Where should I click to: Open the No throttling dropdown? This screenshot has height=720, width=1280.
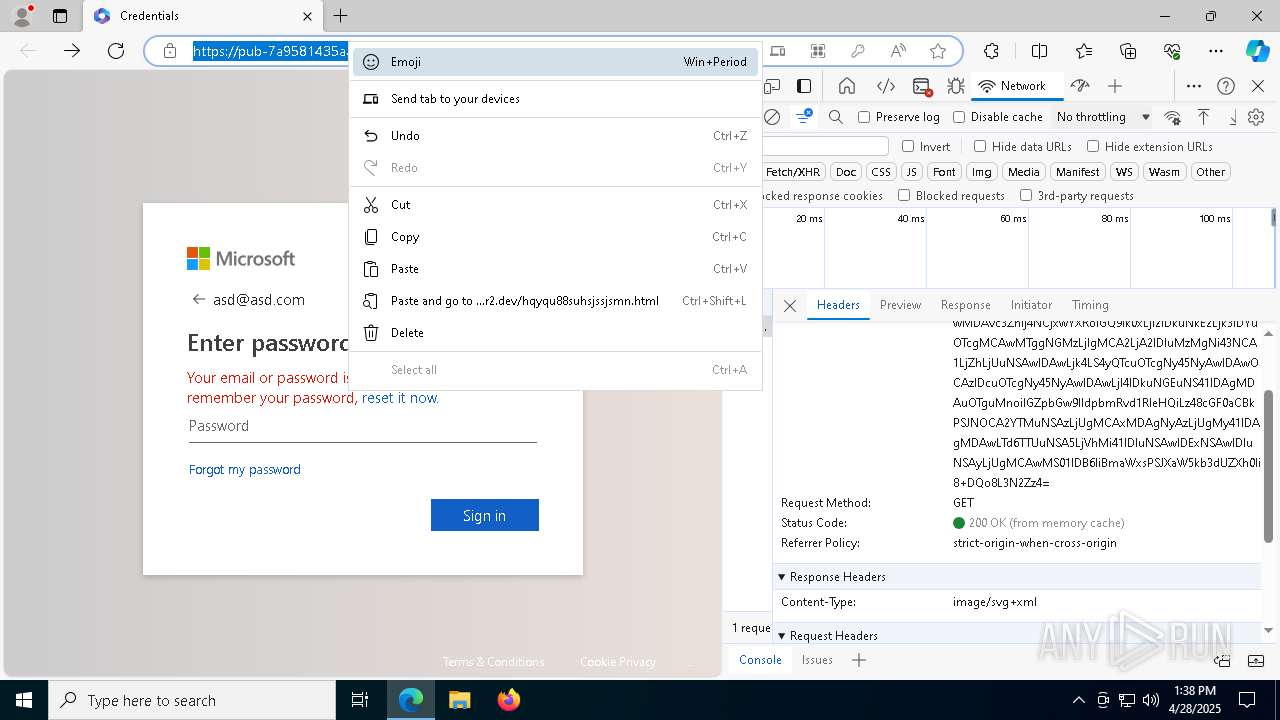(1103, 117)
